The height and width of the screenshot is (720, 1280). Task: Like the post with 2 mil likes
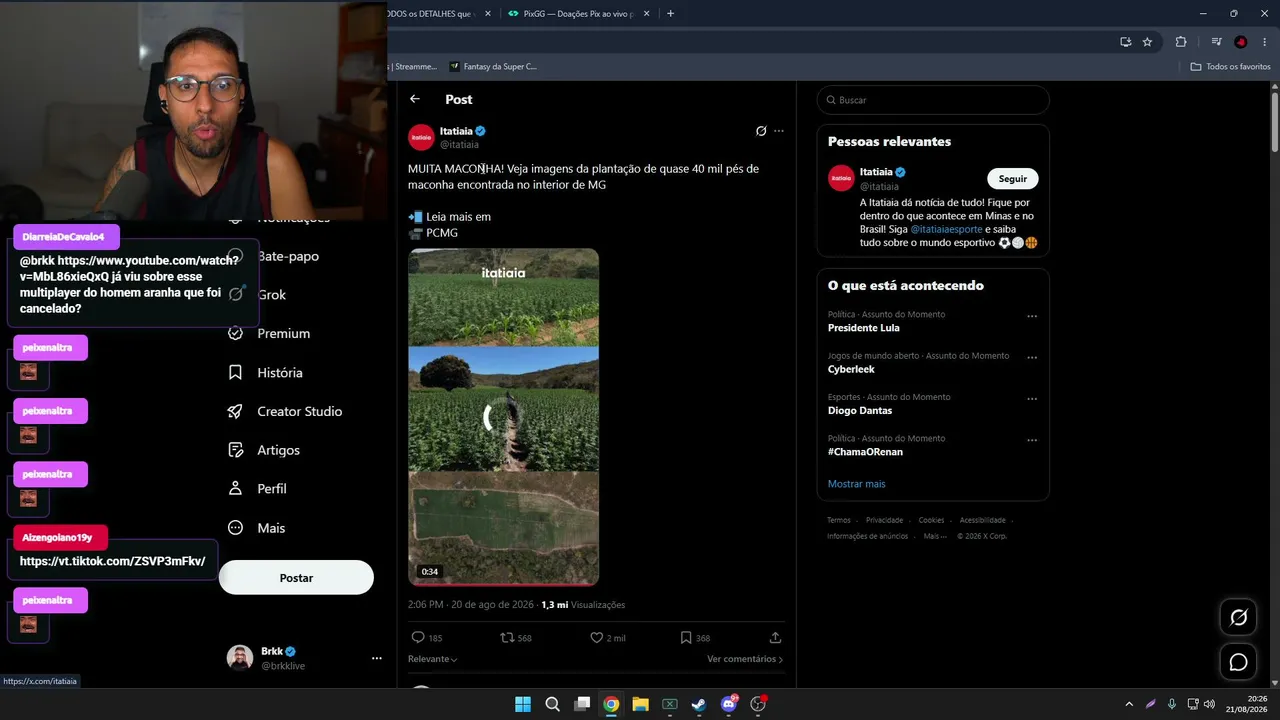coord(596,637)
